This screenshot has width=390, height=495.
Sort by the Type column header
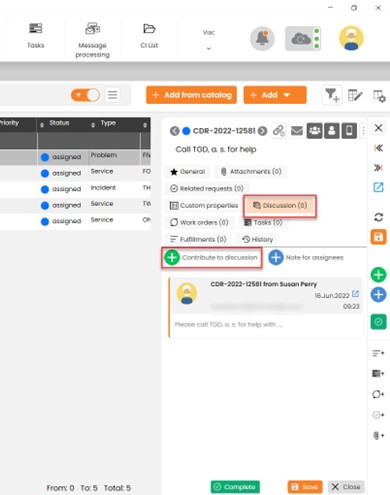(x=108, y=123)
